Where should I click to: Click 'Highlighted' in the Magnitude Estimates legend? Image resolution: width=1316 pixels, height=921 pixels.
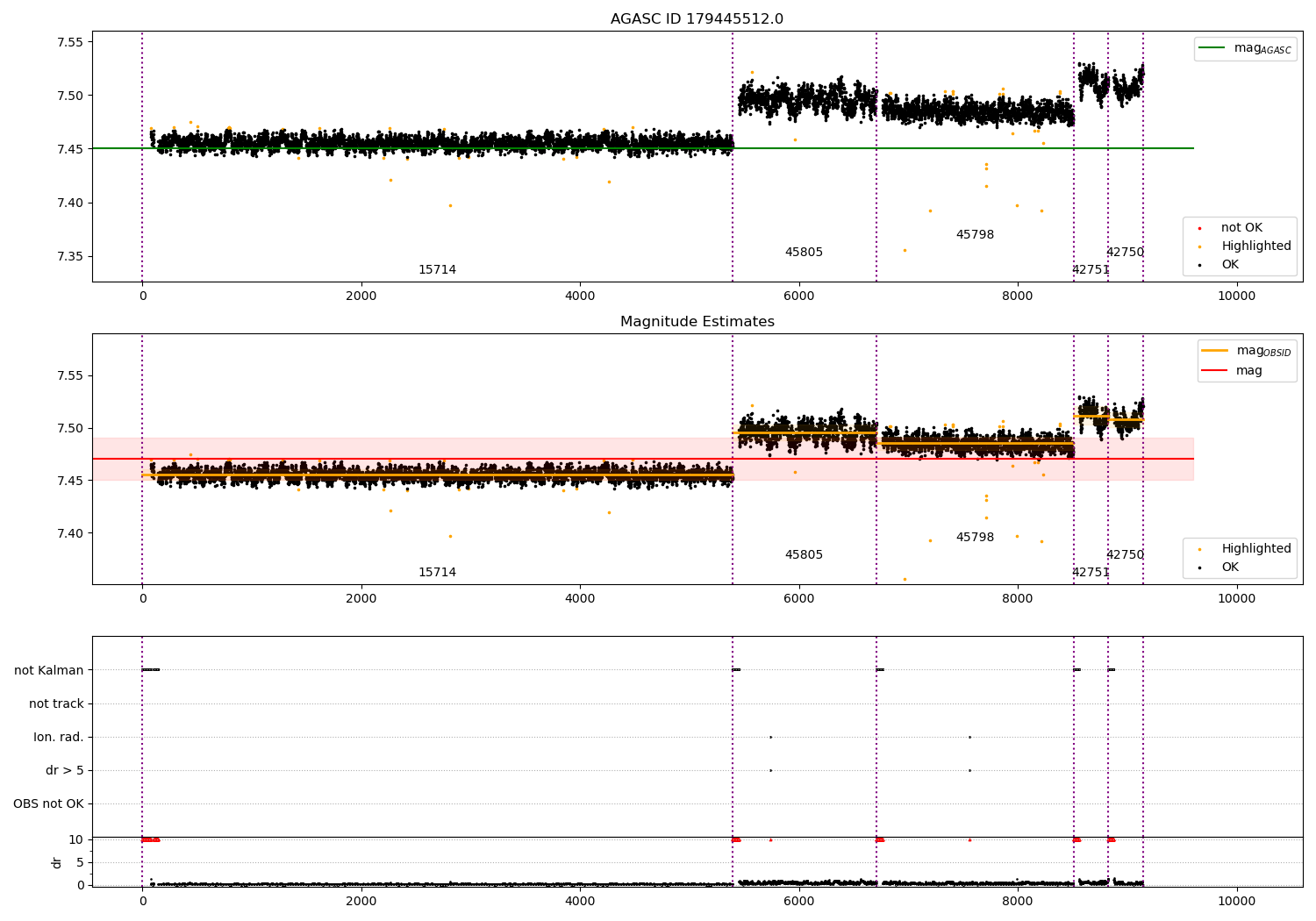pyautogui.click(x=1255, y=548)
